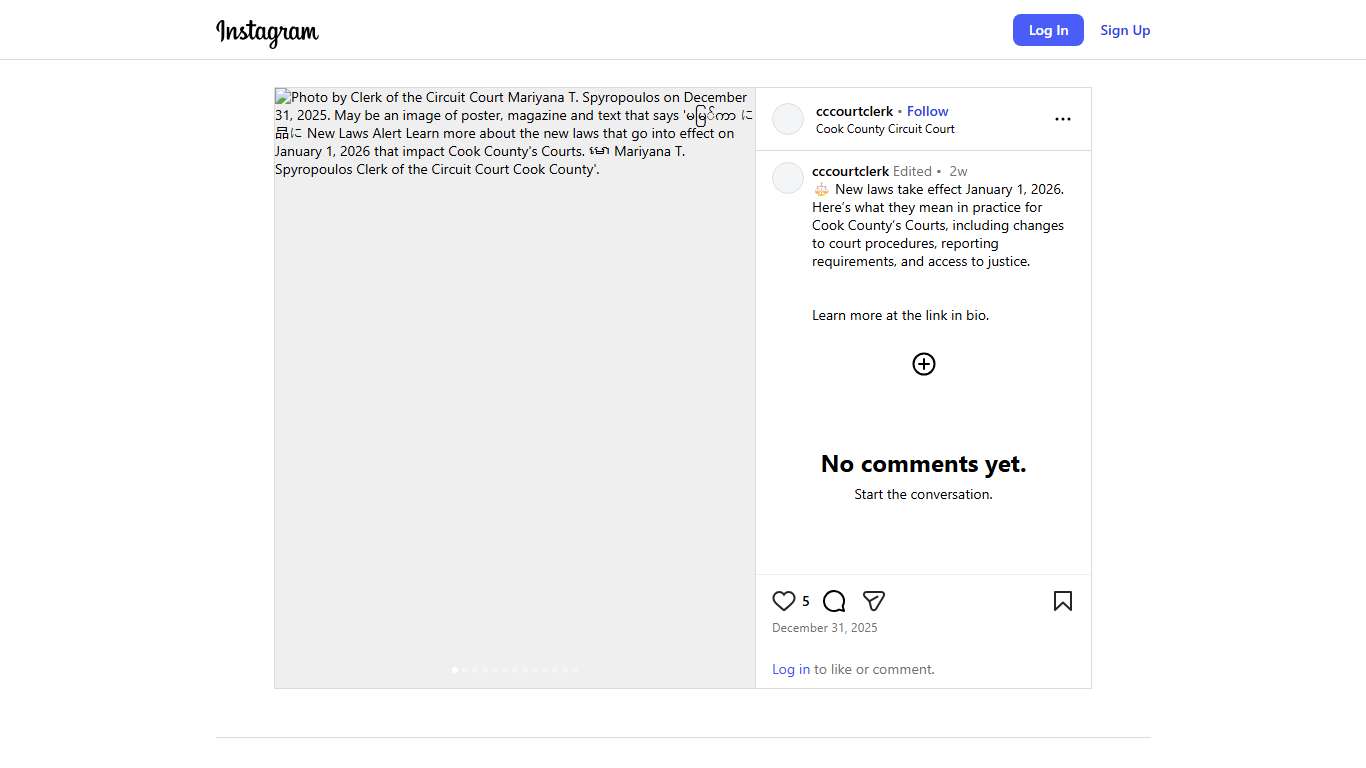This screenshot has width=1366, height=768.
Task: Open cccourtclerk profile from the post header
Action: click(854, 111)
